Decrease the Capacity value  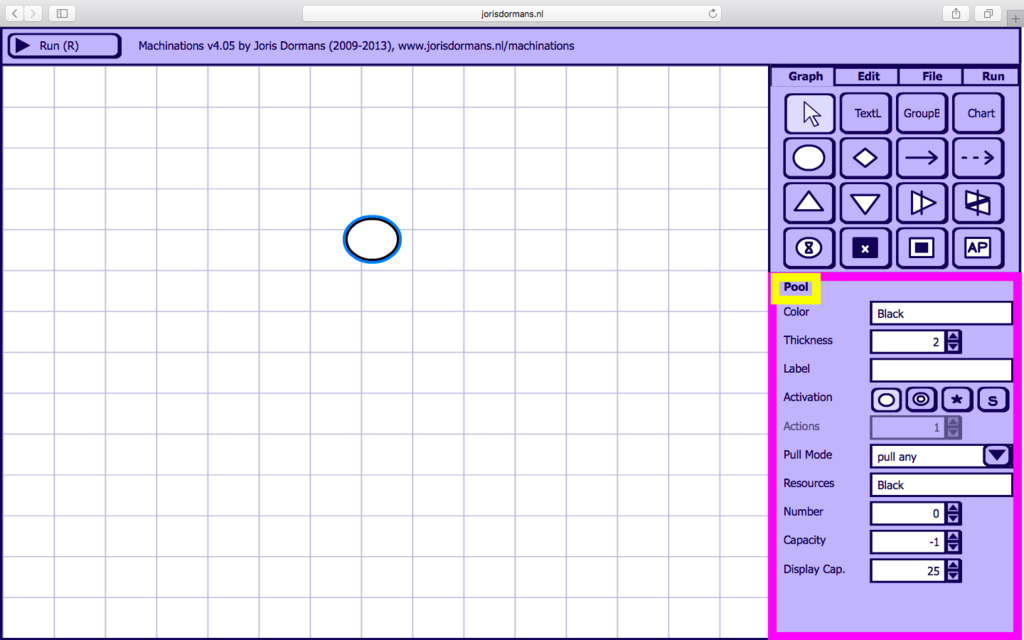click(953, 547)
